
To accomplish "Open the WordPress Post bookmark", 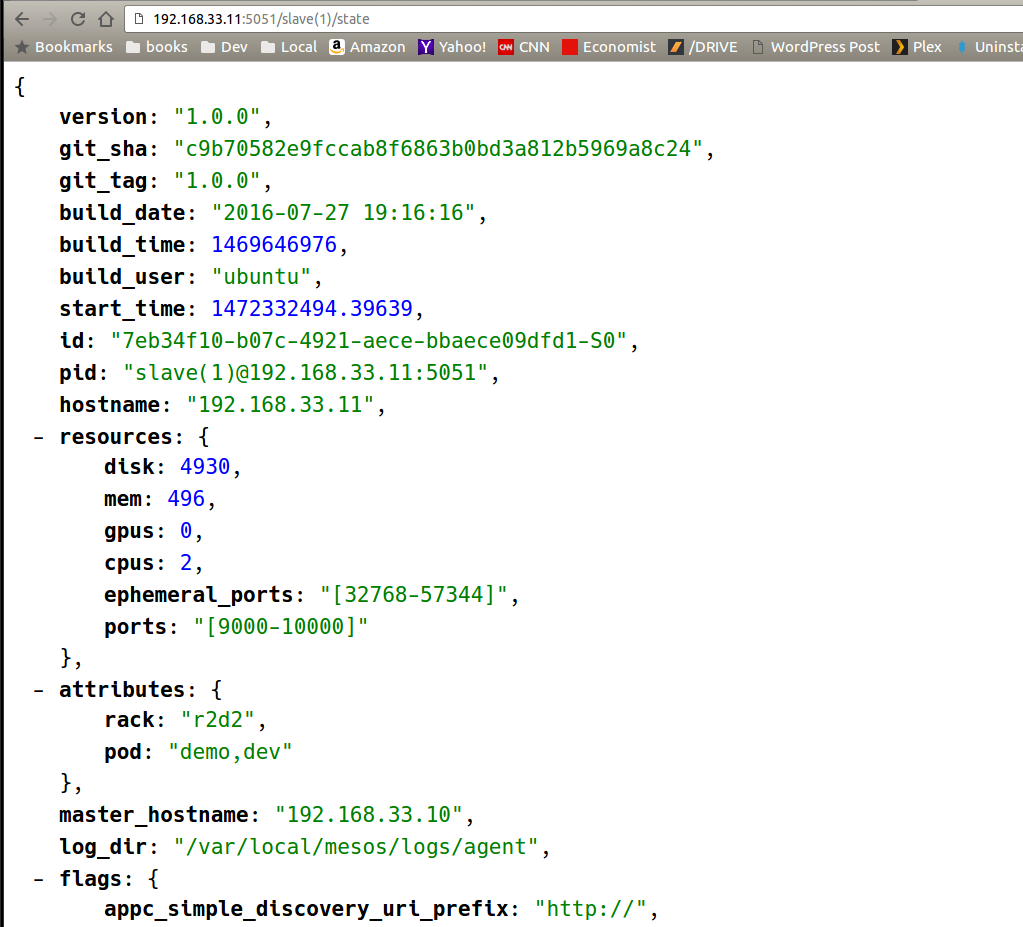I will [815, 47].
